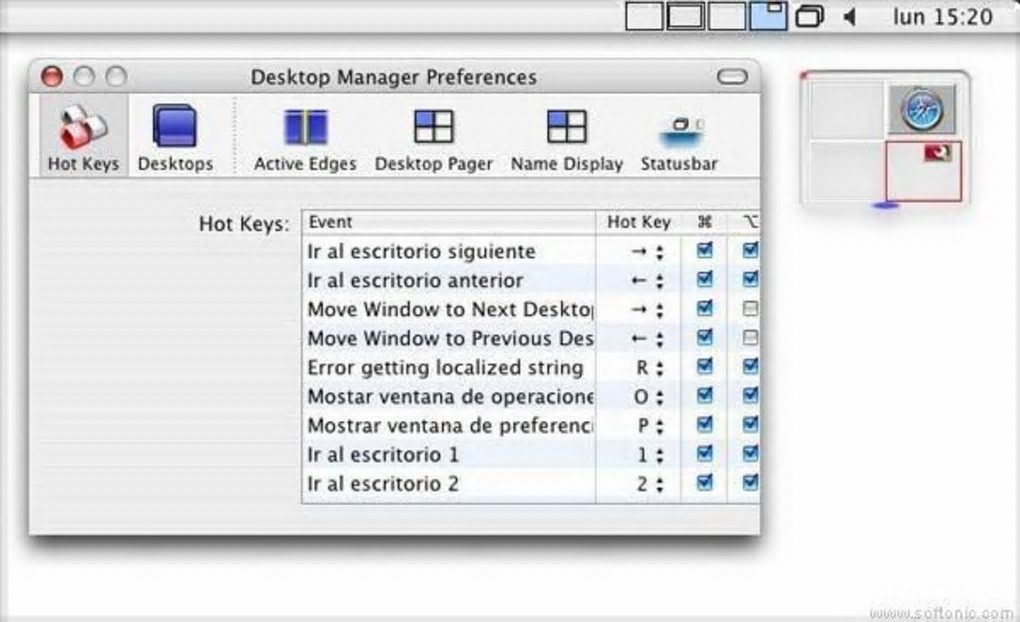Click the clock showing lun 15:20

click(x=942, y=17)
